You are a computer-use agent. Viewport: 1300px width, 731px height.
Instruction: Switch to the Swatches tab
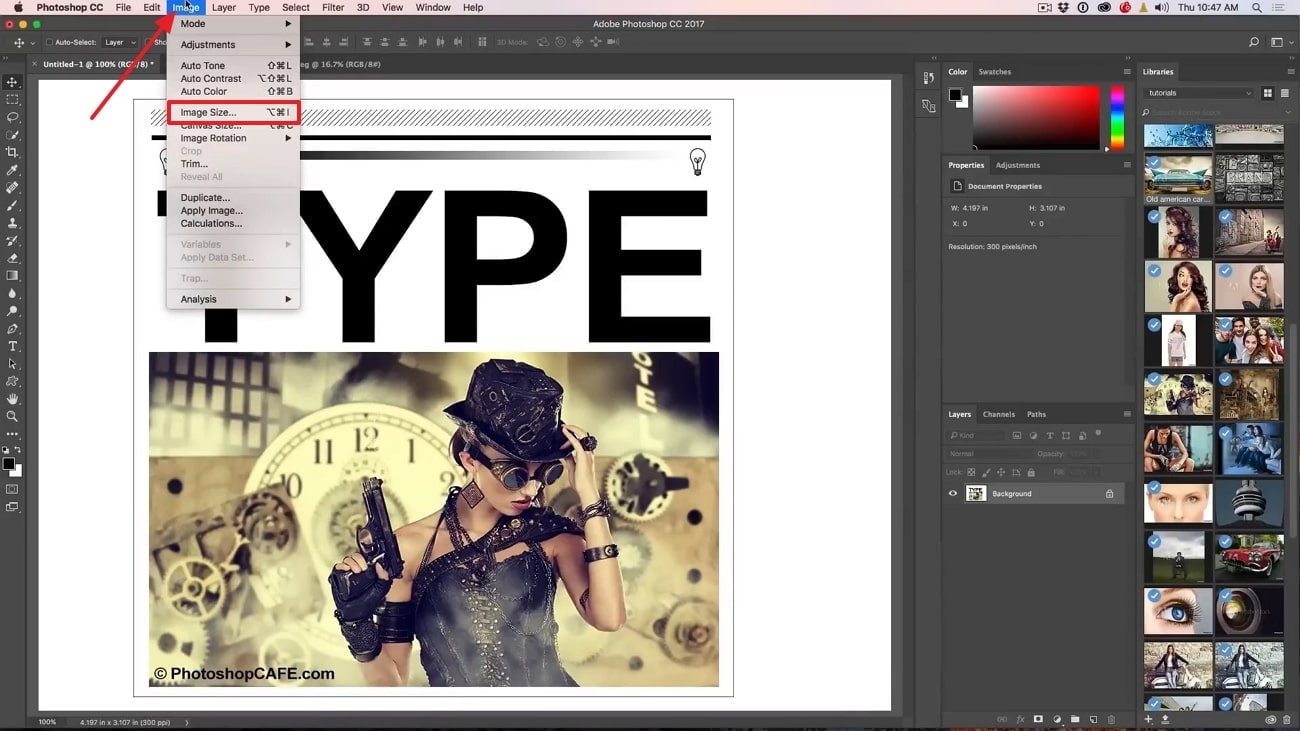994,72
